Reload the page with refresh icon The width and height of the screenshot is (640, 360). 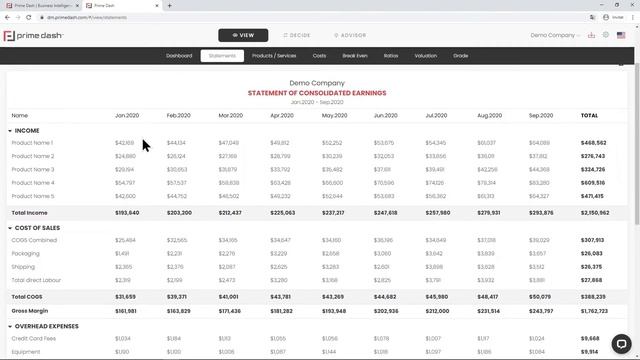[x=29, y=18]
